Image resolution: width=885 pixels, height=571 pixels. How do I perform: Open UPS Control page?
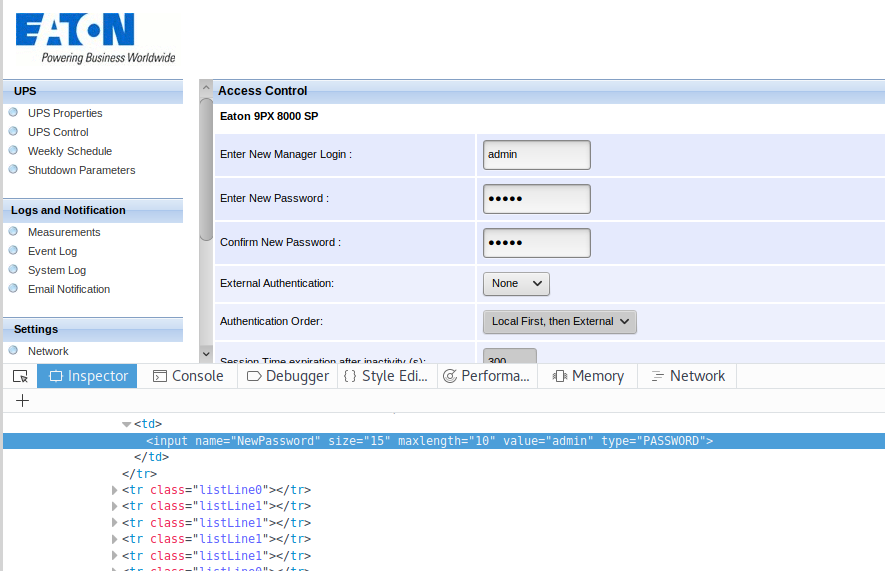[58, 132]
